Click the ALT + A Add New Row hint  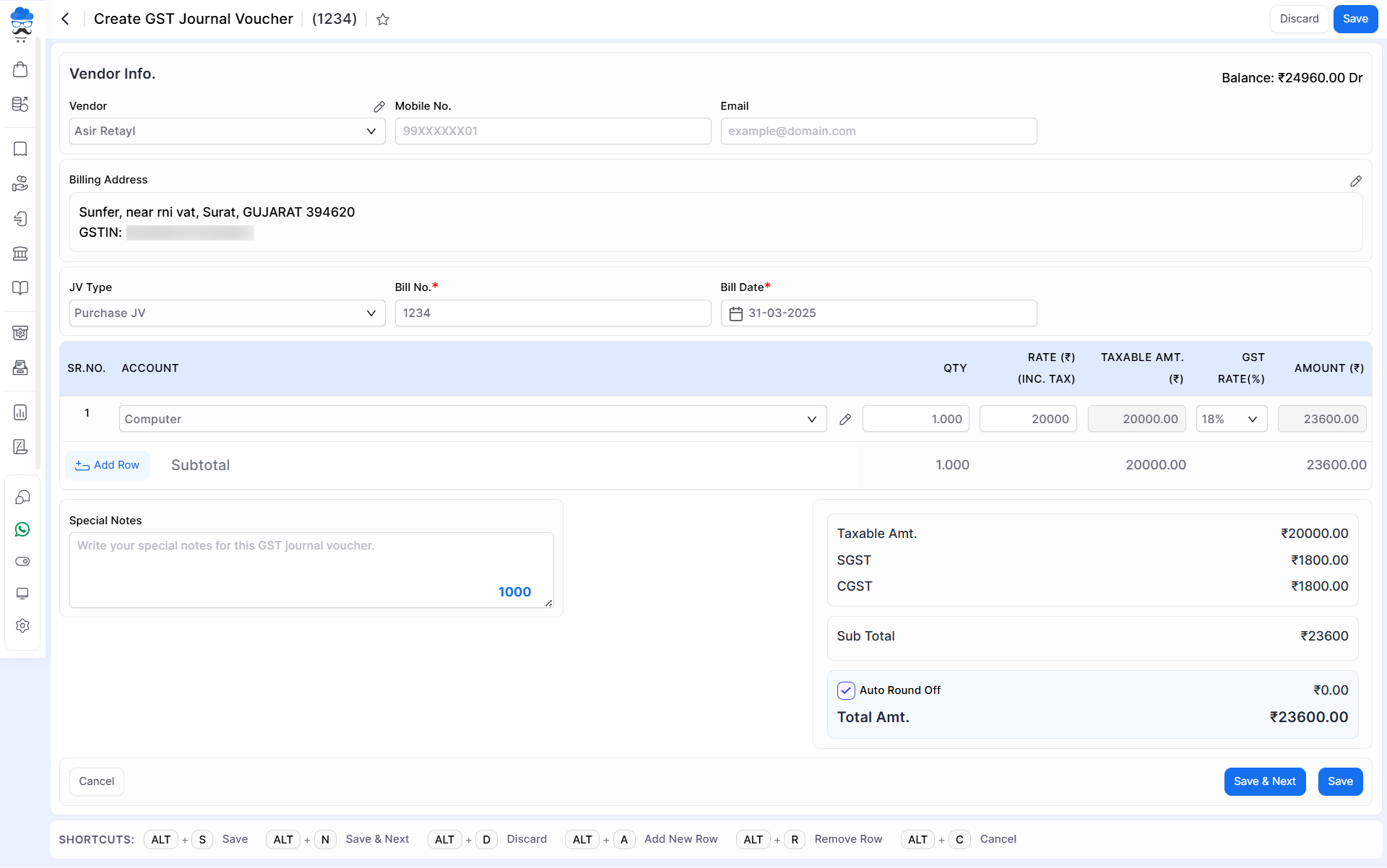tap(641, 840)
